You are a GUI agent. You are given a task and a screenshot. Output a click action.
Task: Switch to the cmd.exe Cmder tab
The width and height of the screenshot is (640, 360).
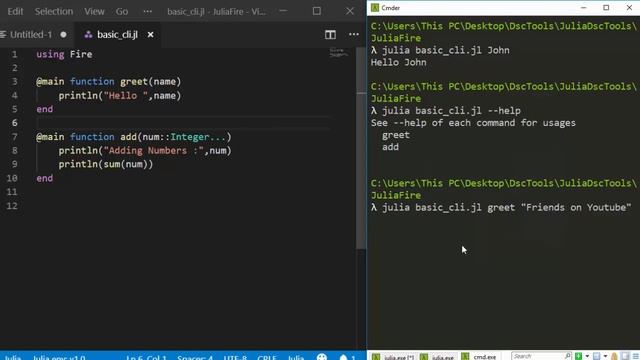click(479, 356)
